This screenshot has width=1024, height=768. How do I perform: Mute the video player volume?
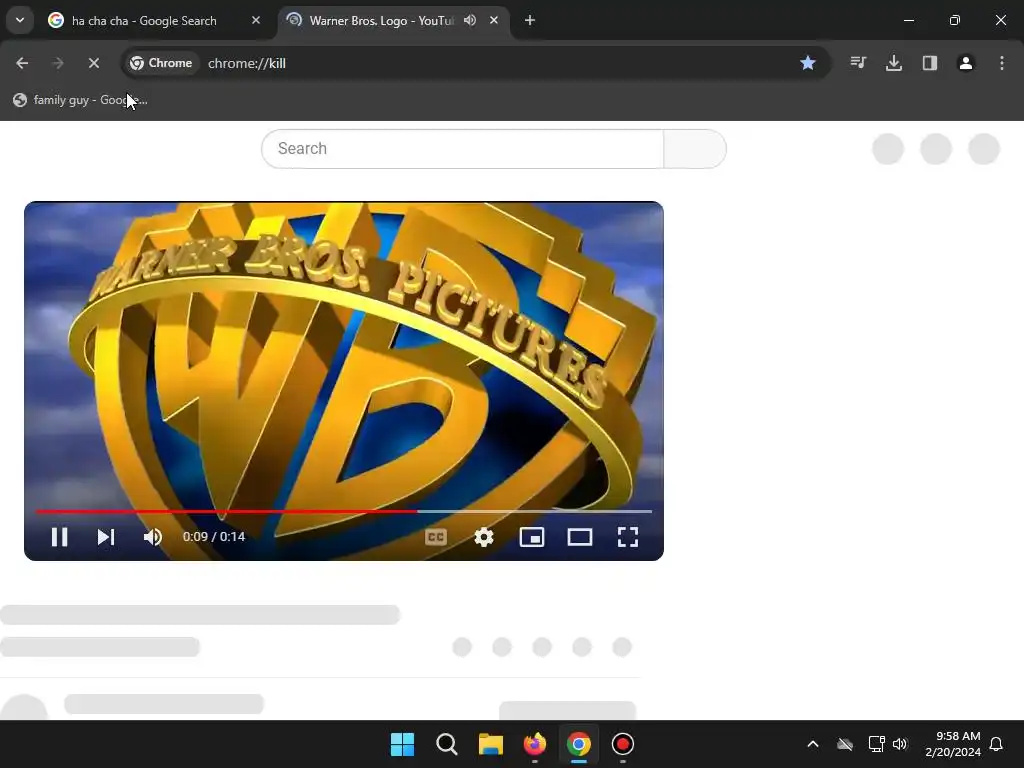pos(153,537)
